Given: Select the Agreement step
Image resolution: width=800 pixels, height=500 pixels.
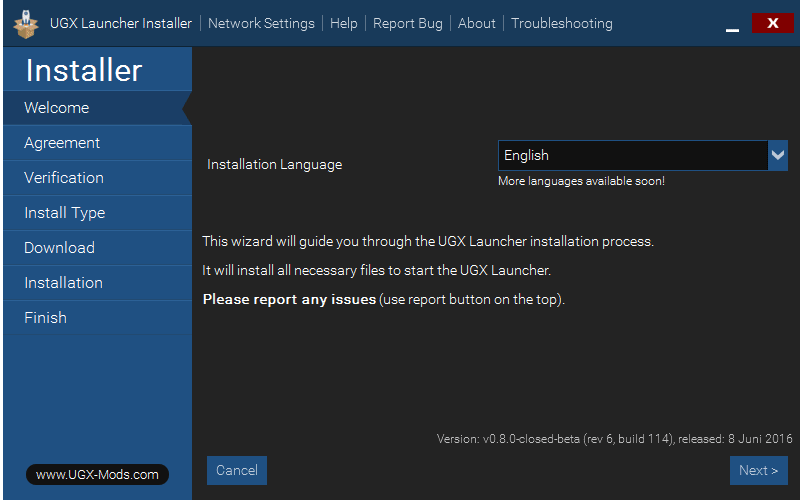Looking at the screenshot, I should pos(97,143).
